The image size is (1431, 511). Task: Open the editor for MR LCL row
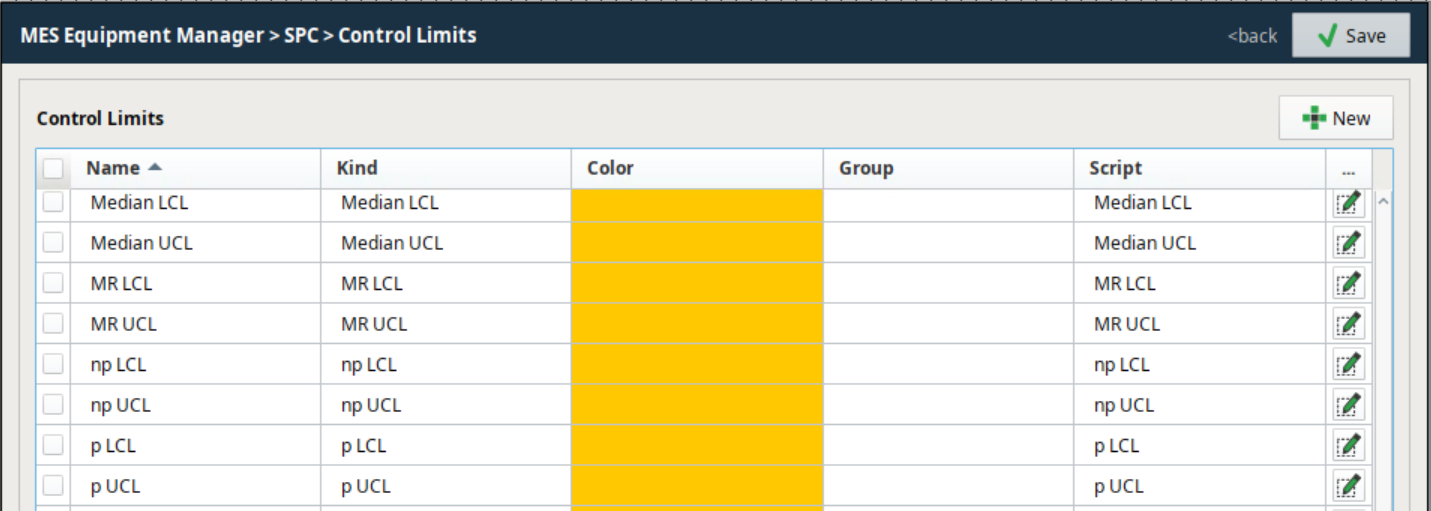(x=1348, y=284)
